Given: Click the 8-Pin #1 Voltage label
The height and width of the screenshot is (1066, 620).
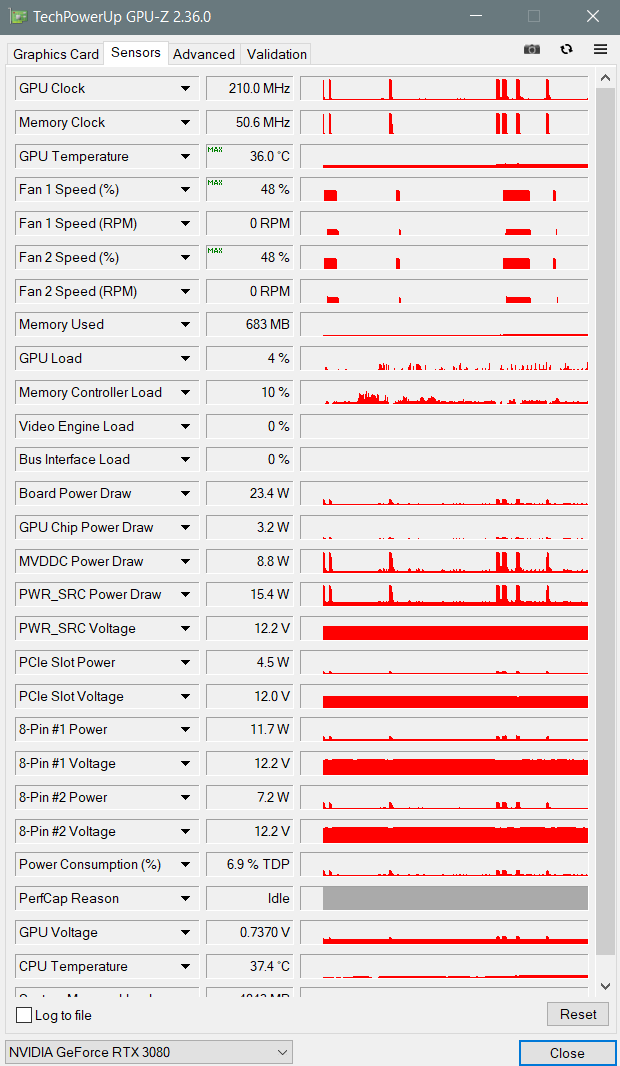Looking at the screenshot, I should (67, 763).
